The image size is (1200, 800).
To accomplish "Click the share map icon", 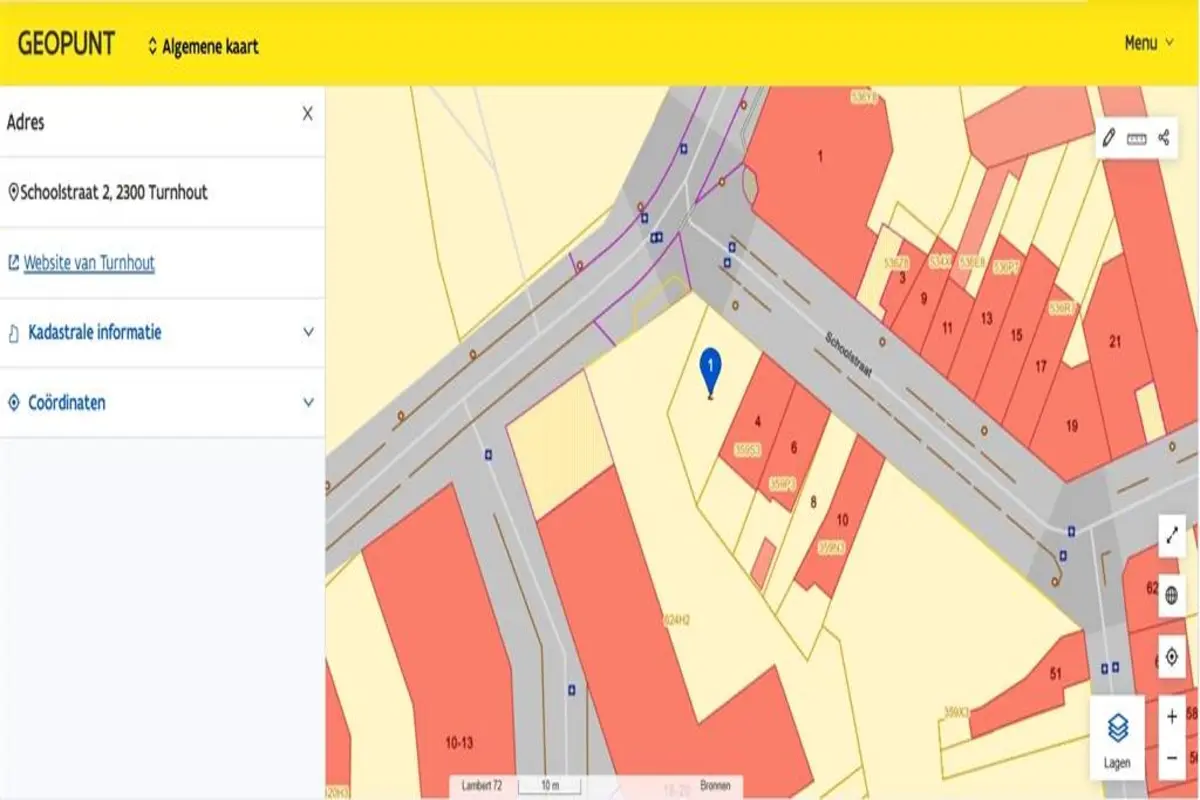I will pyautogui.click(x=1164, y=139).
